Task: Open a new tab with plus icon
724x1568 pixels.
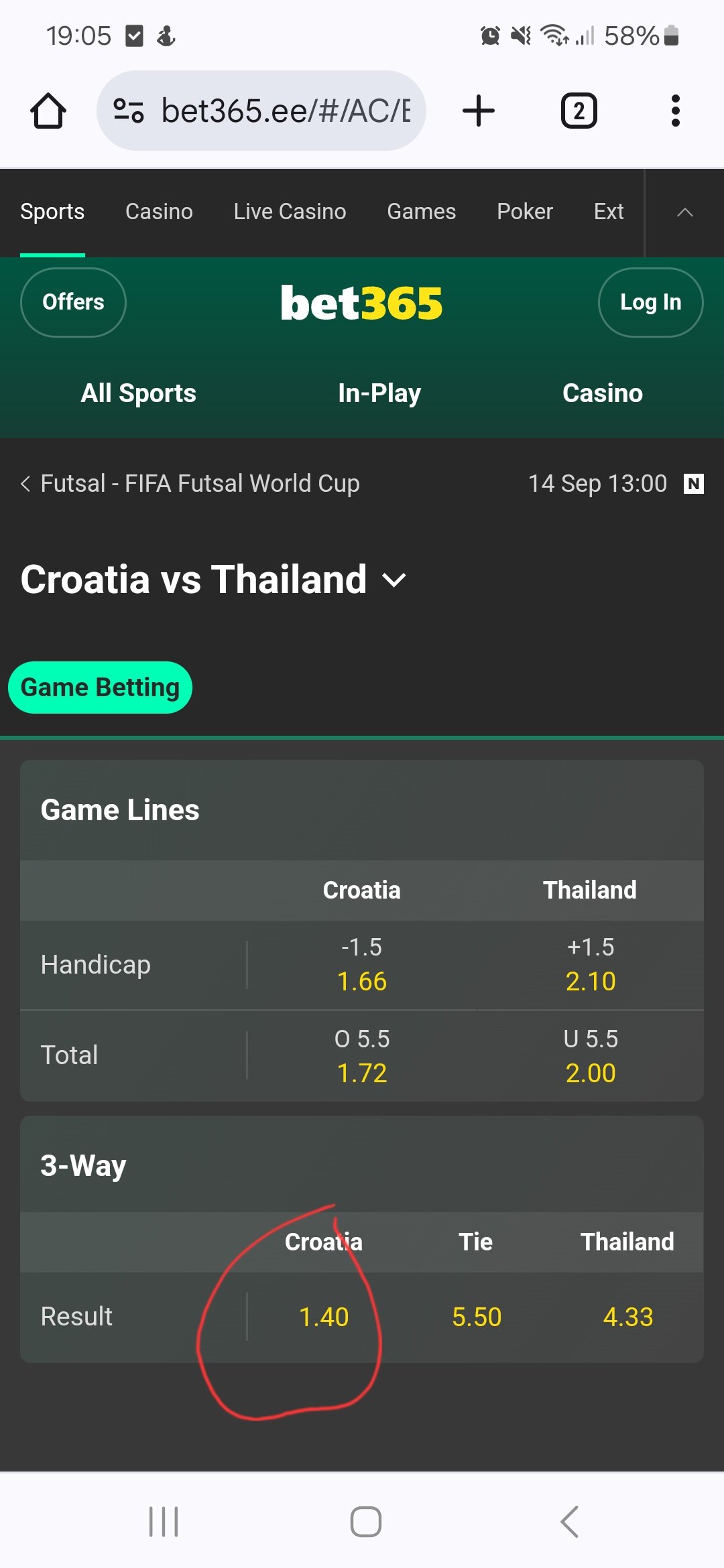Action: pos(479,111)
